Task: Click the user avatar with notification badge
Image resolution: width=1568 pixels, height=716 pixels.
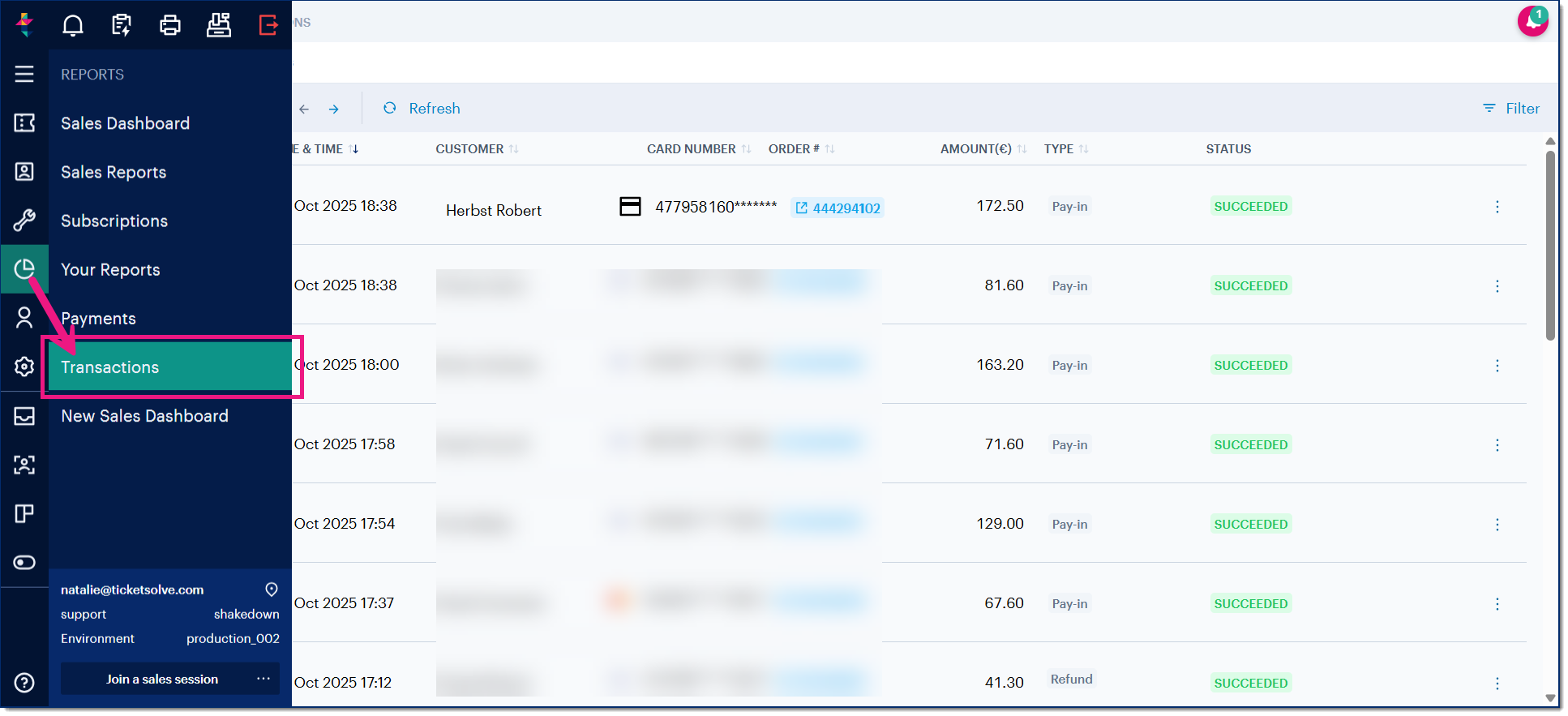Action: [1532, 21]
